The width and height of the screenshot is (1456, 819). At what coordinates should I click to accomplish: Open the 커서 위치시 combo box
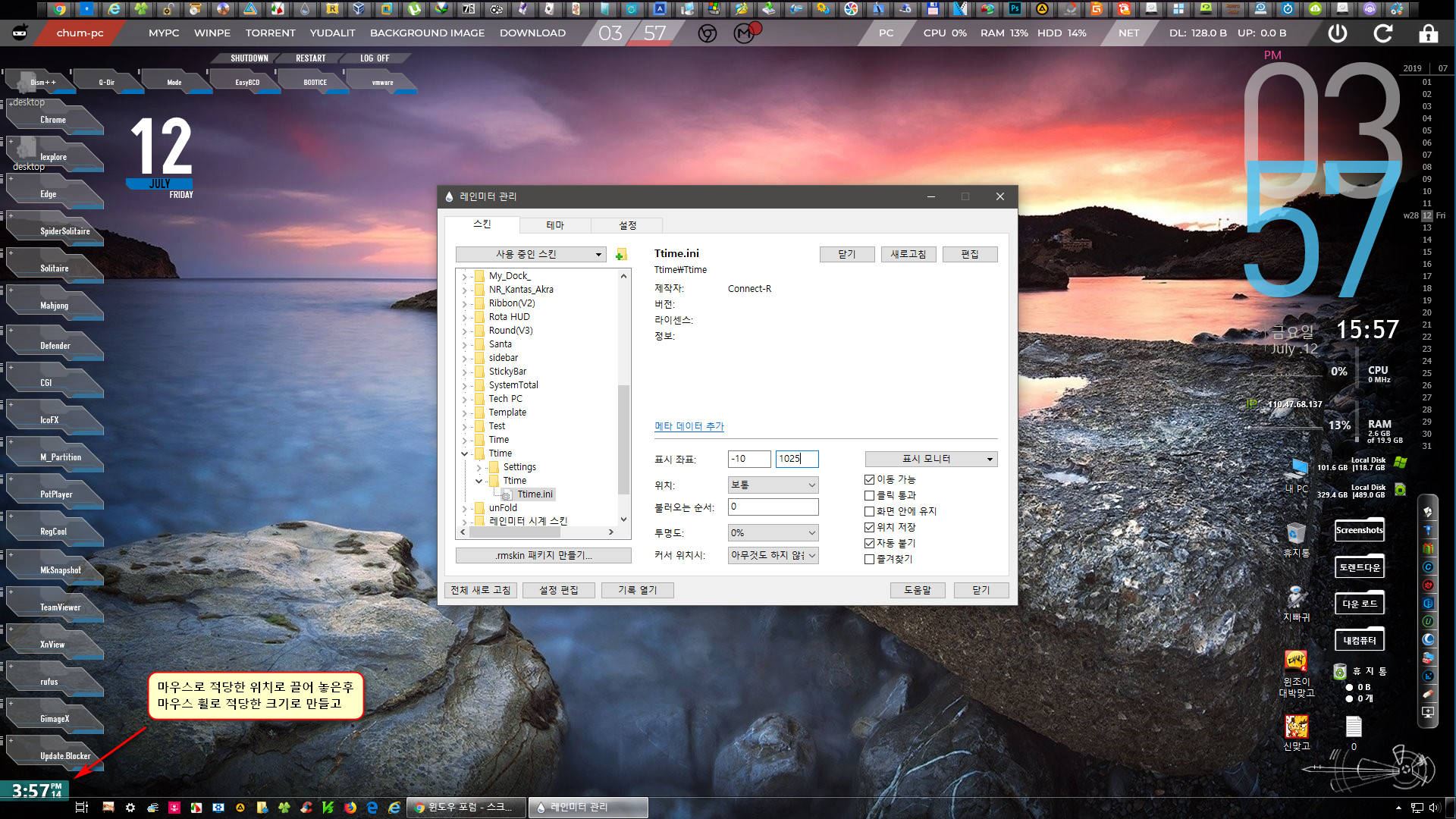773,555
